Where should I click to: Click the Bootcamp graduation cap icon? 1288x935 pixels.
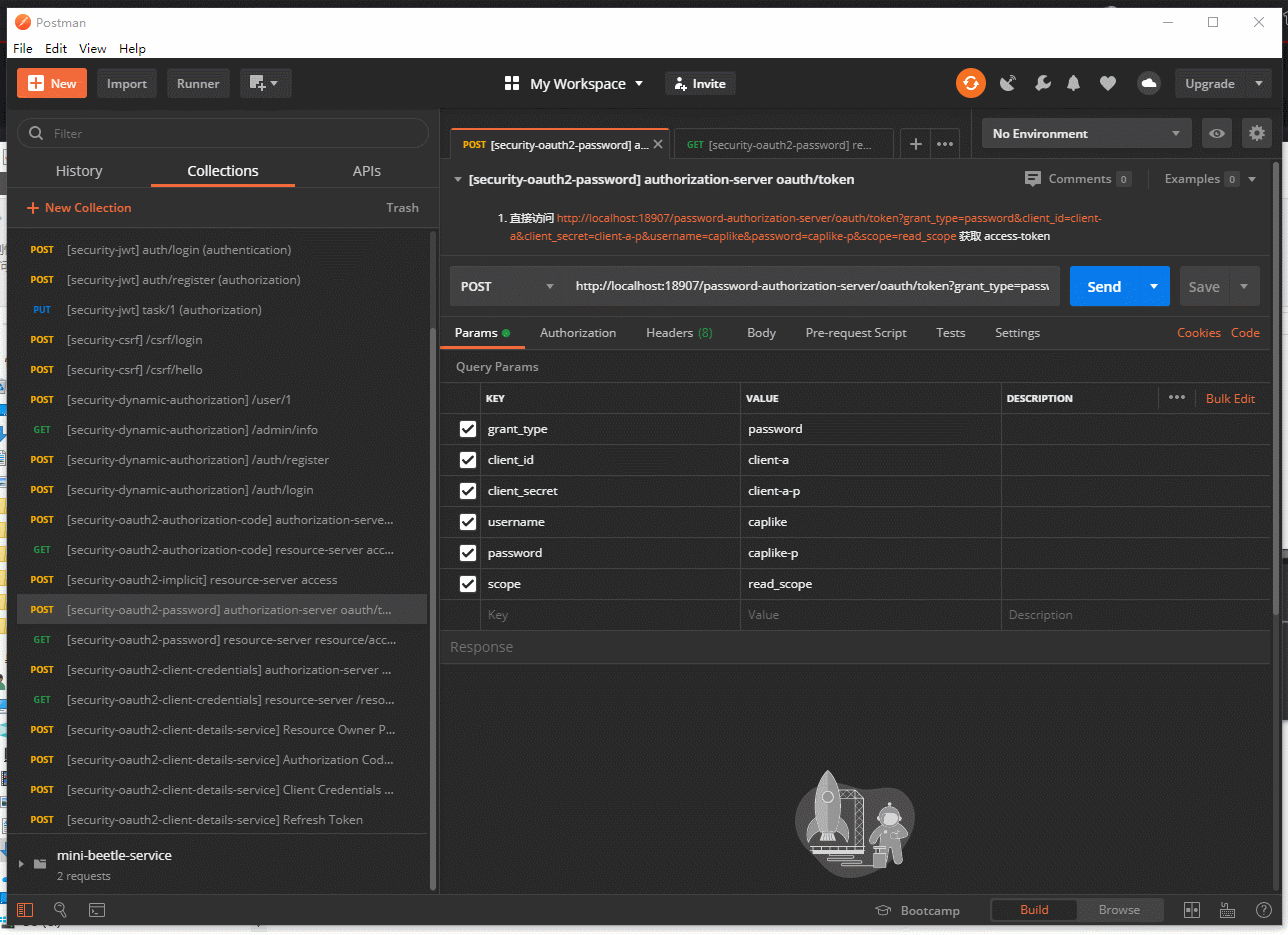coord(883,910)
